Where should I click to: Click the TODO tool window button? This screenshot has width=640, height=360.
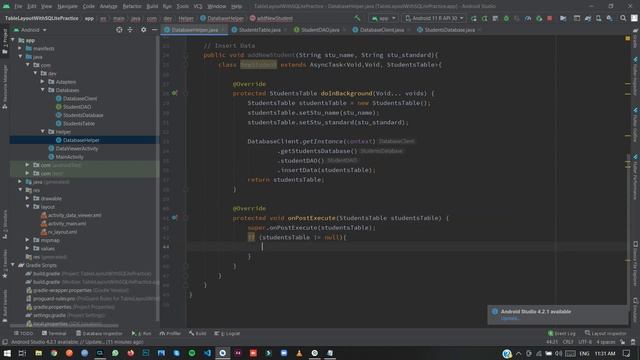pyautogui.click(x=23, y=333)
